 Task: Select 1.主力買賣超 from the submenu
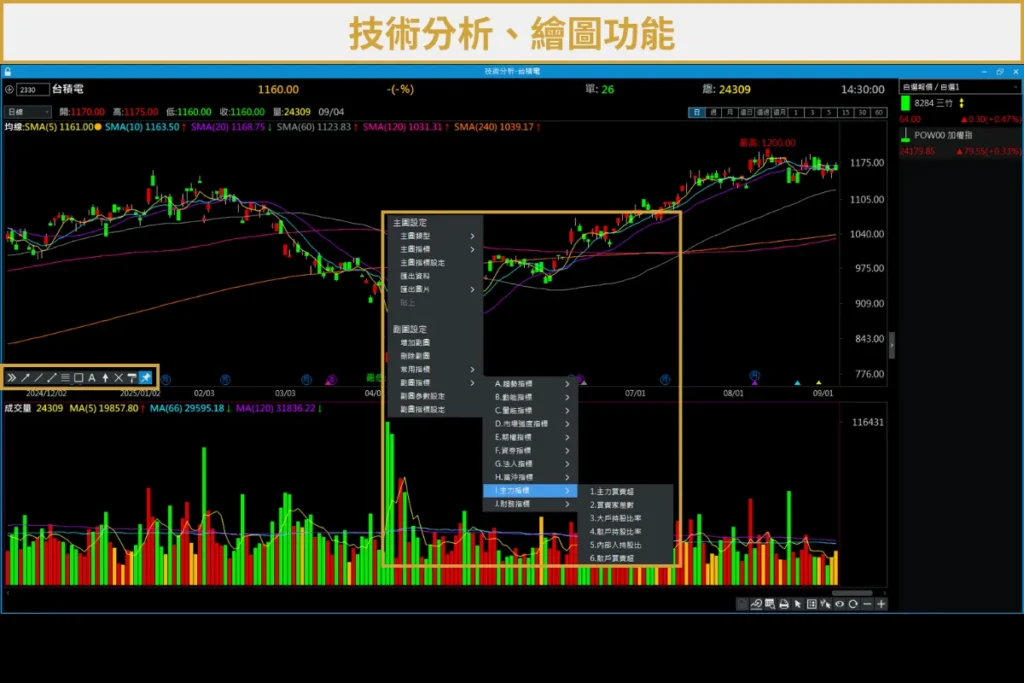pos(614,492)
